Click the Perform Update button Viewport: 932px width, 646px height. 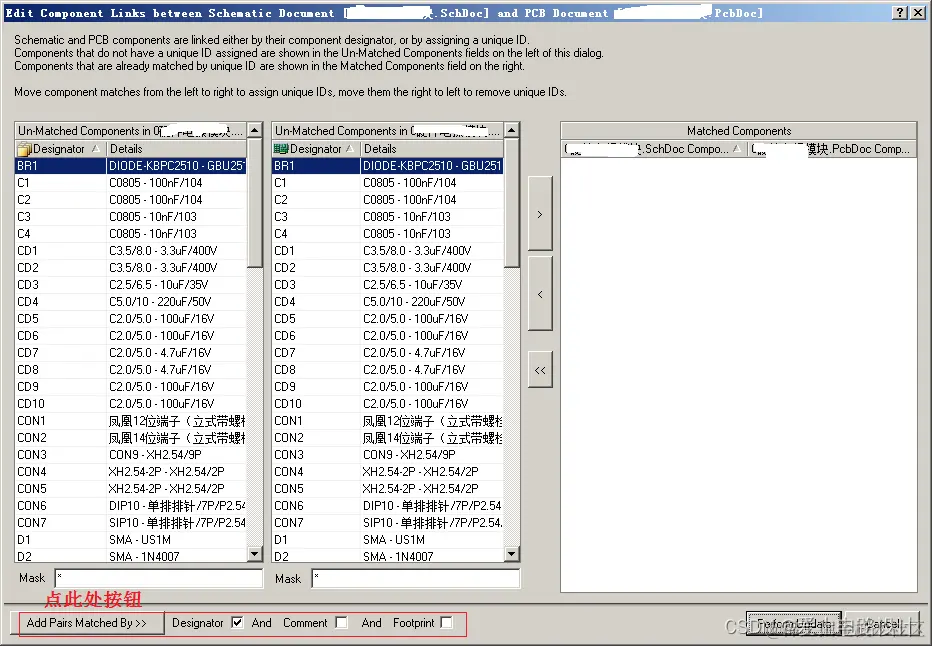(x=794, y=623)
